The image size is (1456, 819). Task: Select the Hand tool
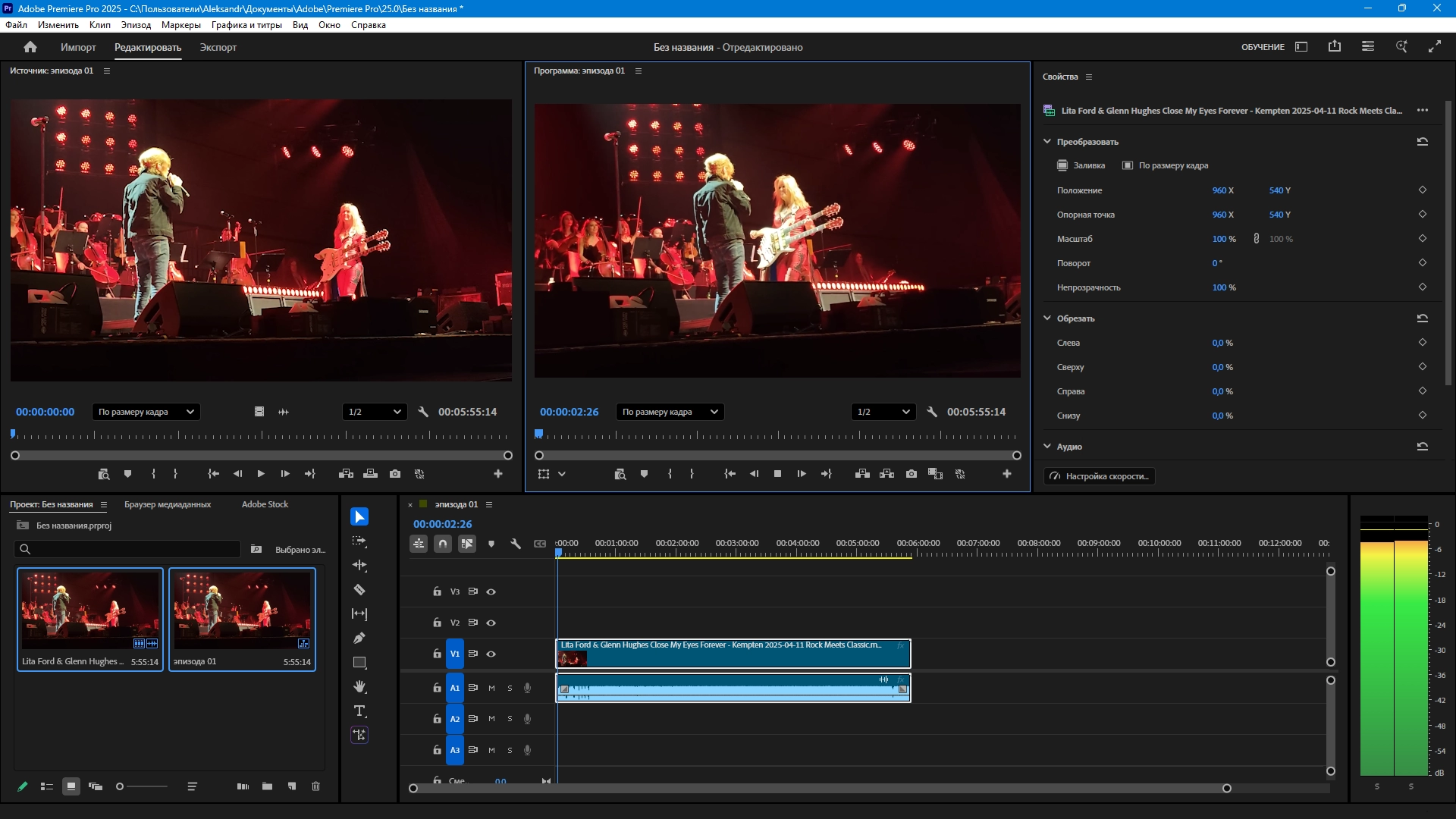[x=359, y=686]
